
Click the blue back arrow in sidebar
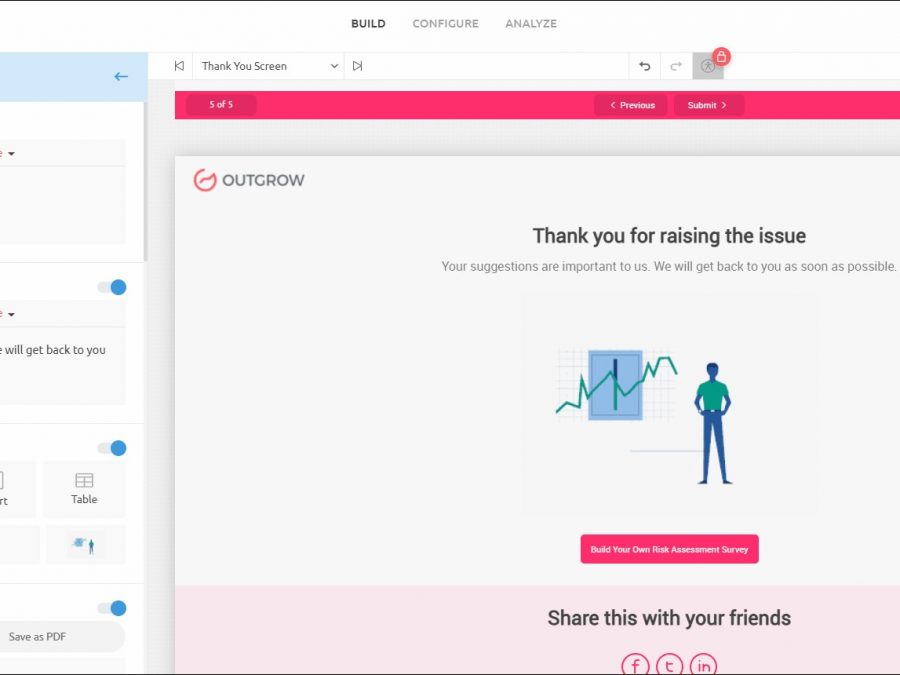[x=121, y=77]
